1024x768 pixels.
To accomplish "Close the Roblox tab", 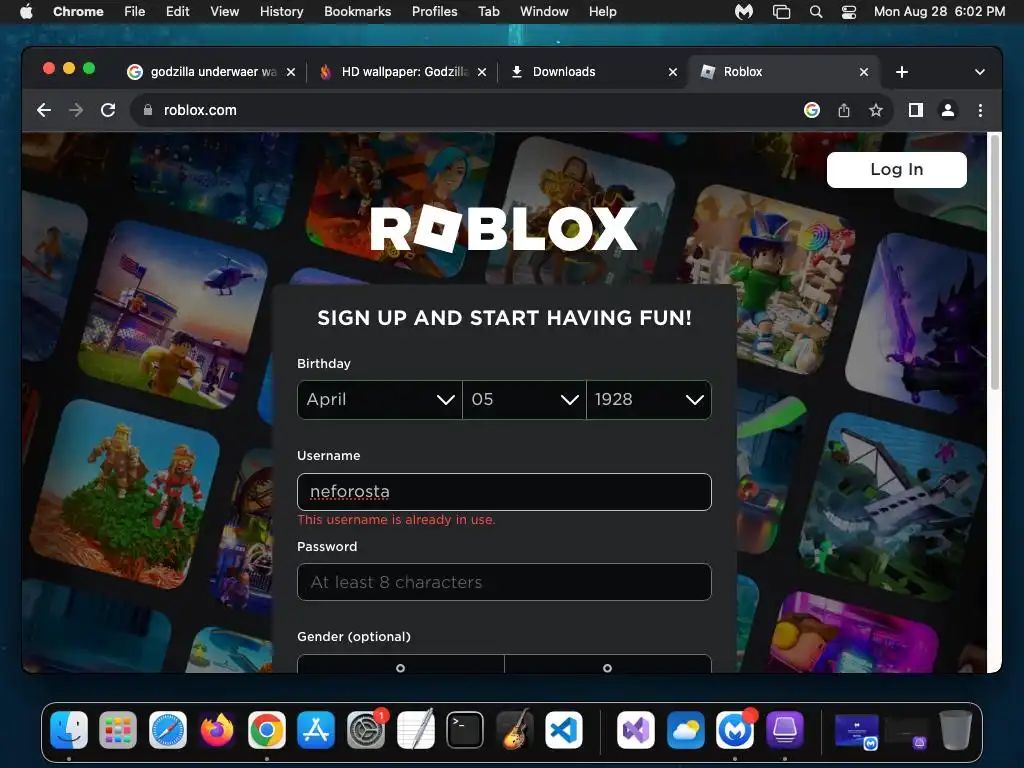I will (864, 72).
